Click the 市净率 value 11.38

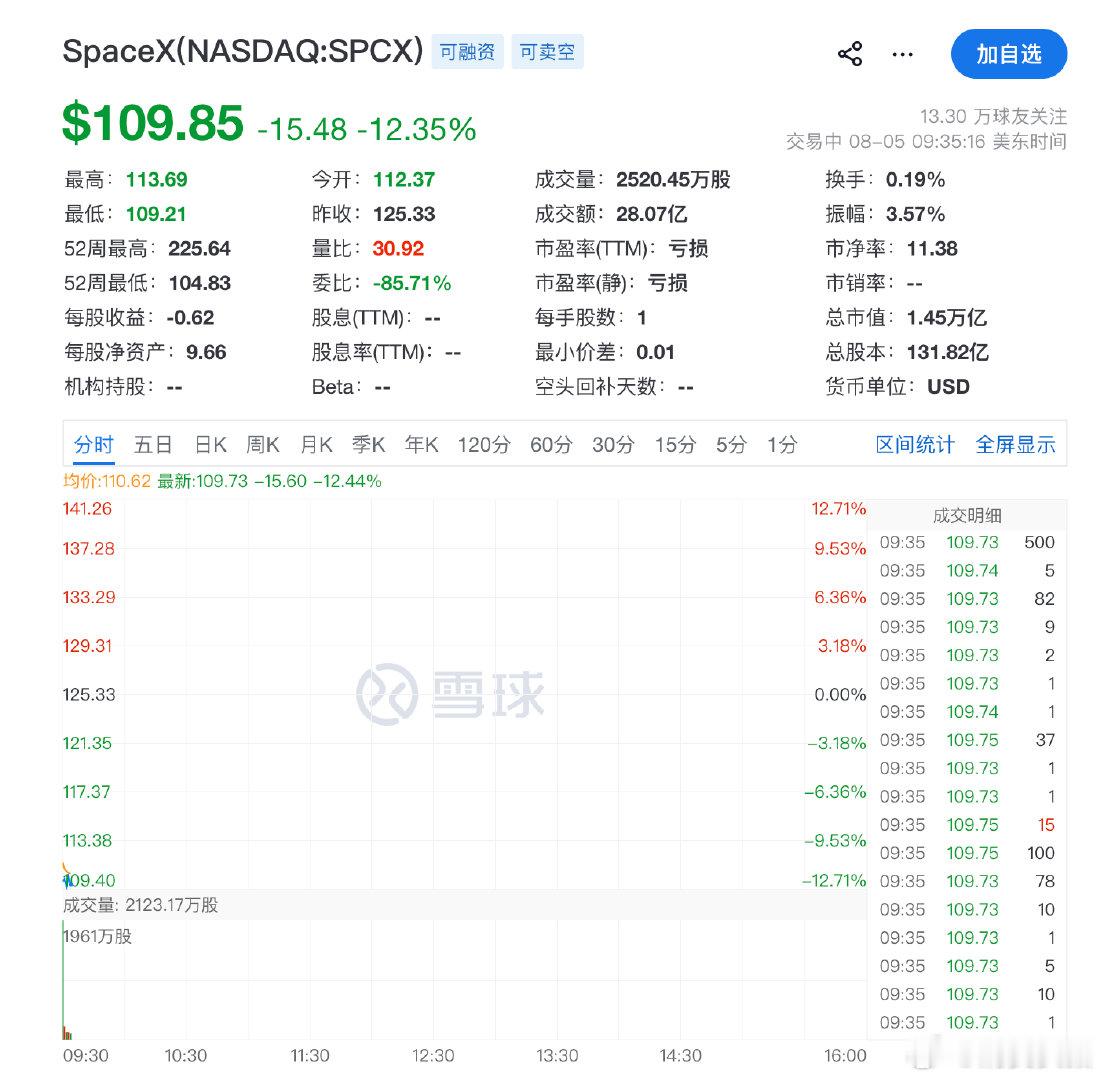[932, 249]
